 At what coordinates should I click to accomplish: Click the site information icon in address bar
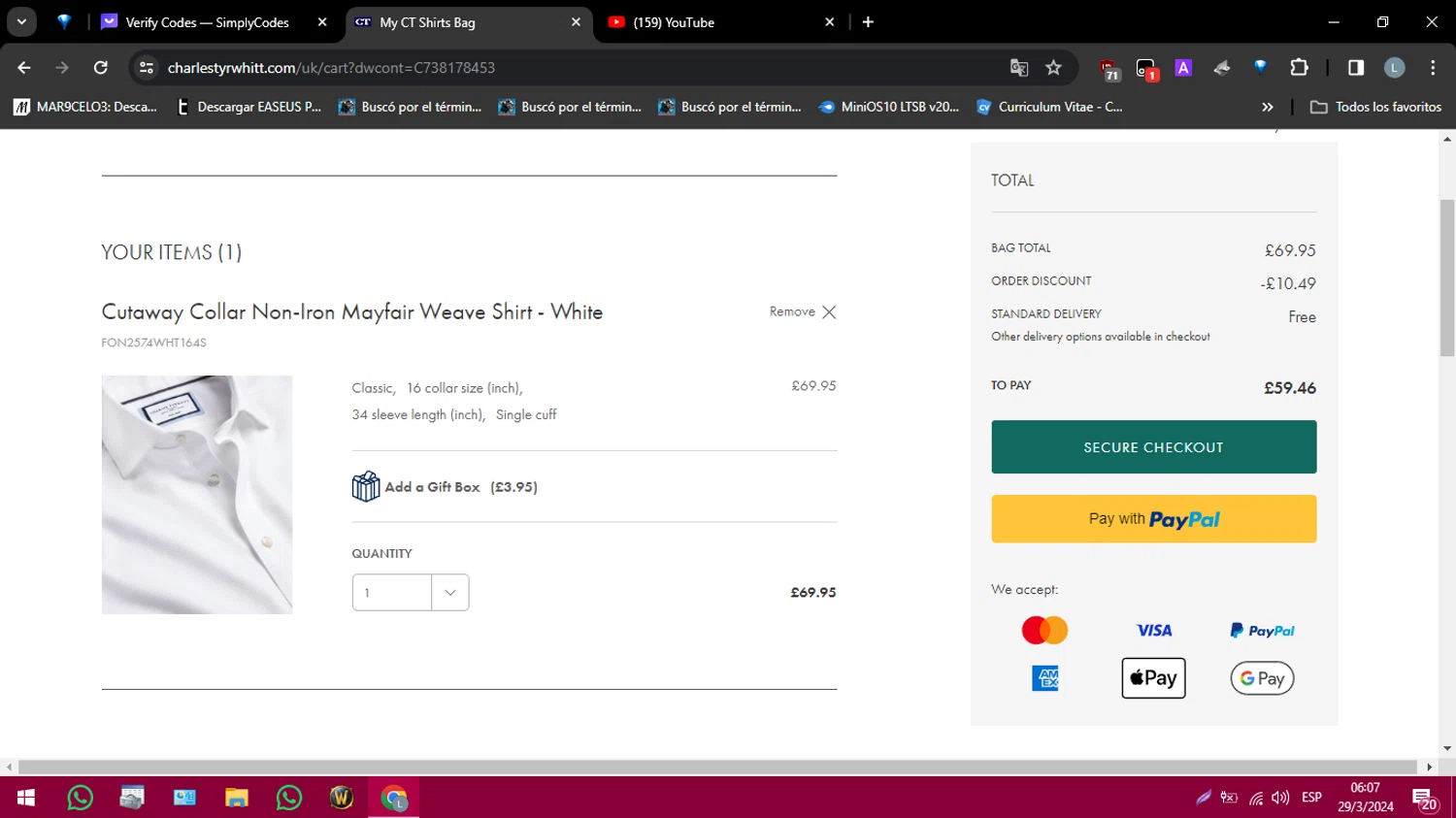pyautogui.click(x=147, y=68)
